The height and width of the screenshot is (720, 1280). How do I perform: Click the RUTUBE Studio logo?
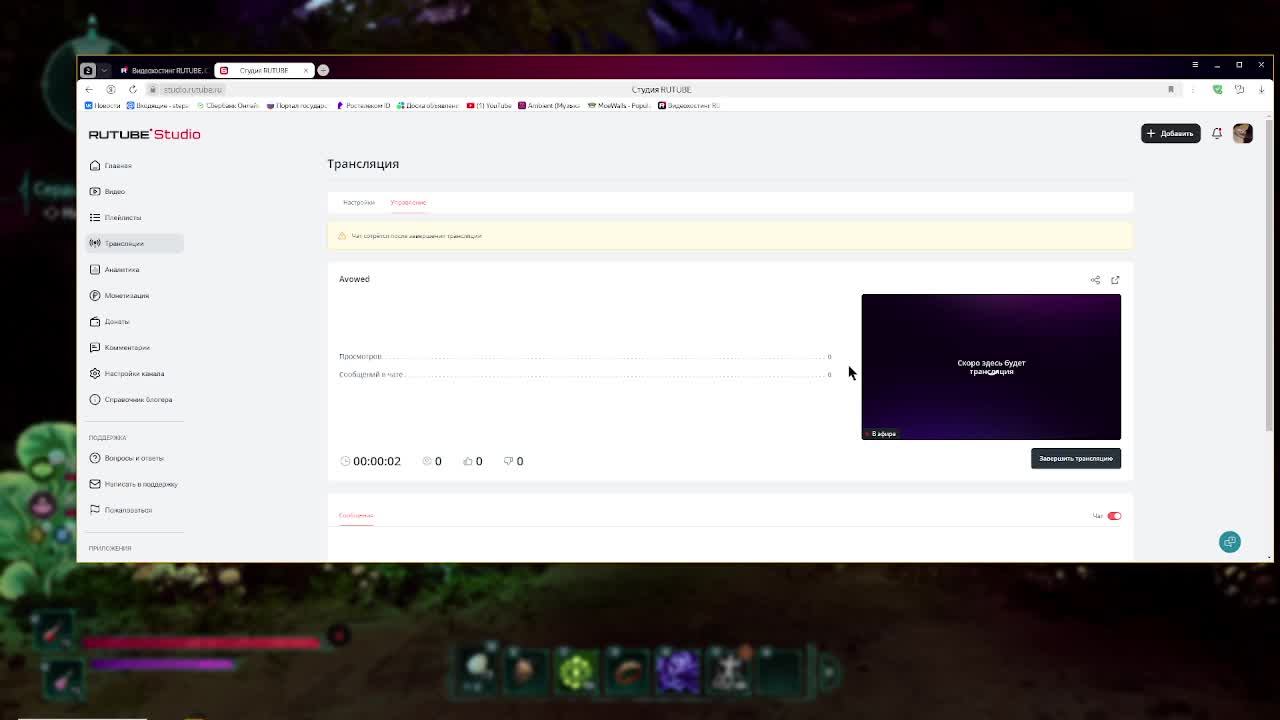point(144,134)
